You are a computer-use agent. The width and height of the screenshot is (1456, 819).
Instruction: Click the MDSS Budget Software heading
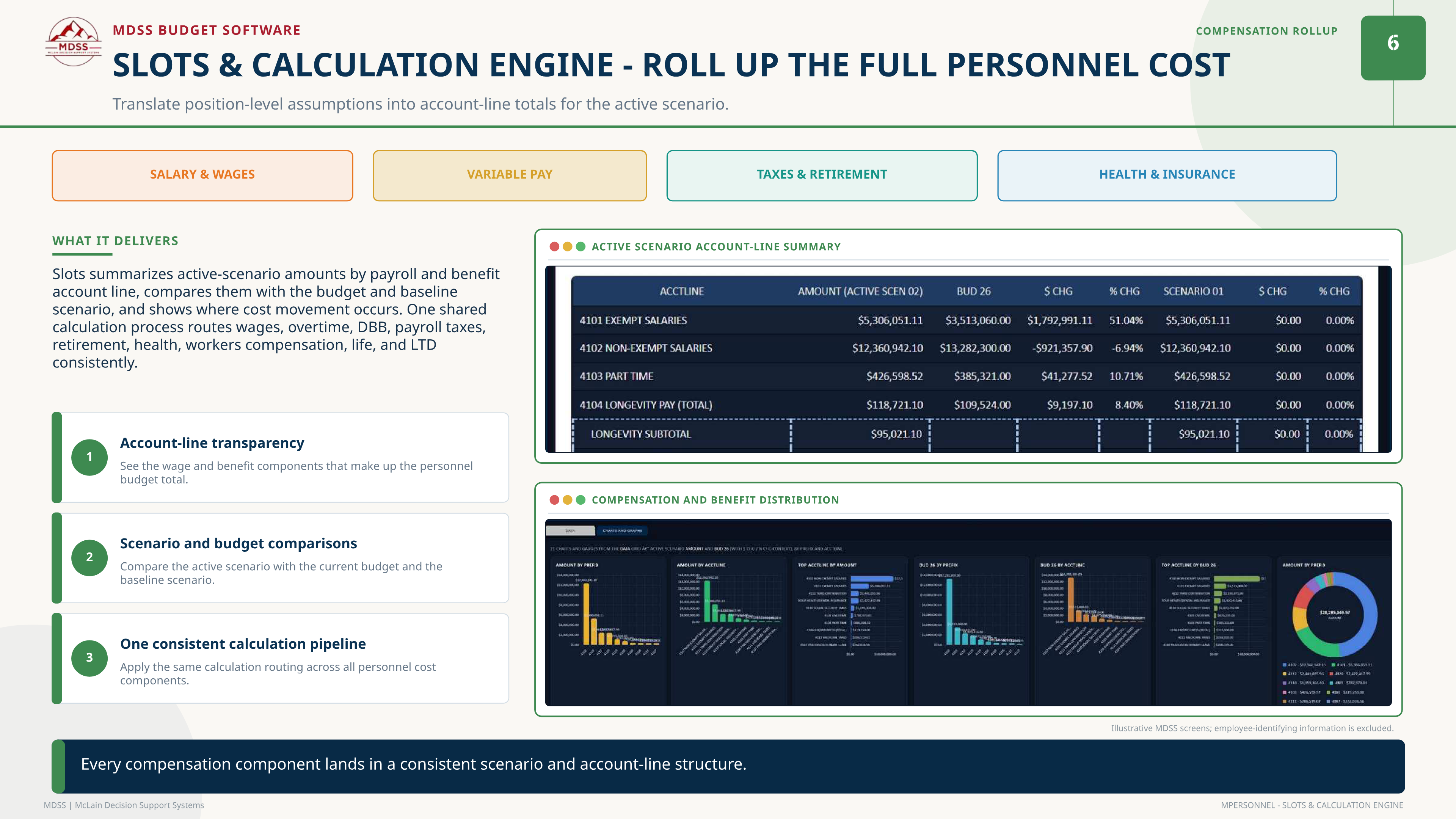tap(206, 30)
